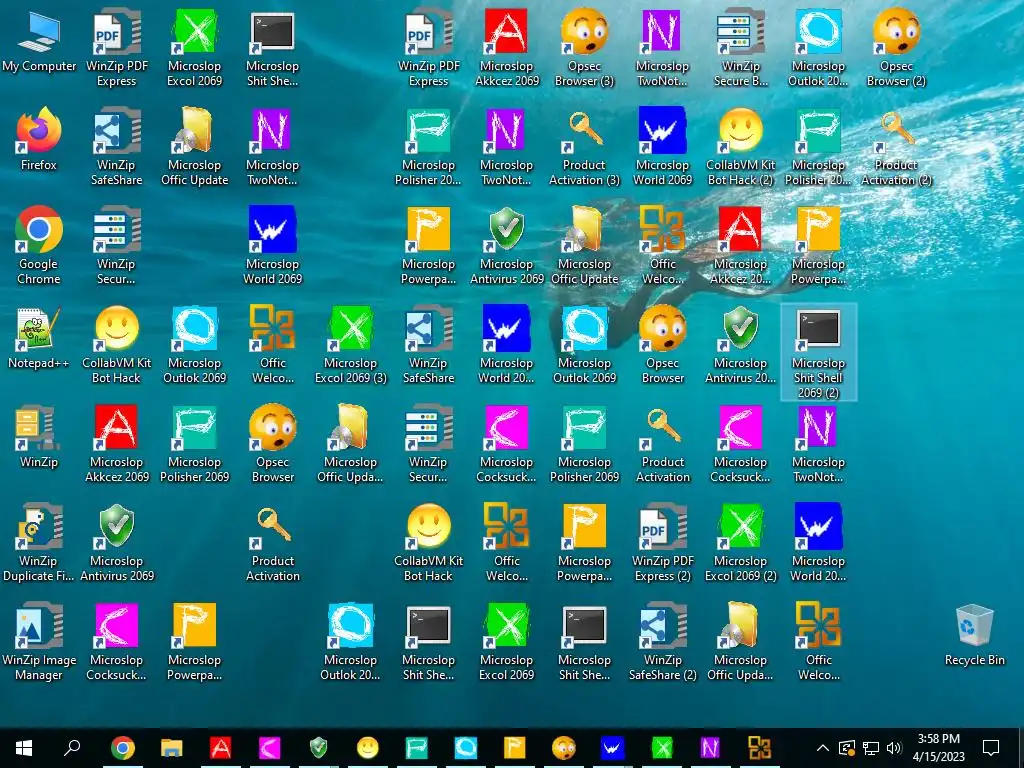This screenshot has width=1024, height=768.
Task: Click highlighted Microslop Shit Shell 2069 (2) icon
Action: (x=818, y=351)
